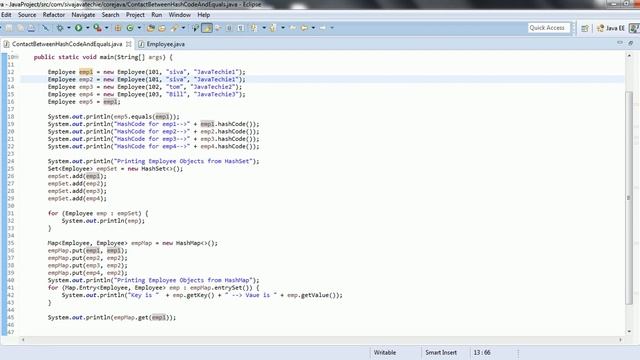Open the Source menu
Screen dimensions: 640x360
[27, 15]
